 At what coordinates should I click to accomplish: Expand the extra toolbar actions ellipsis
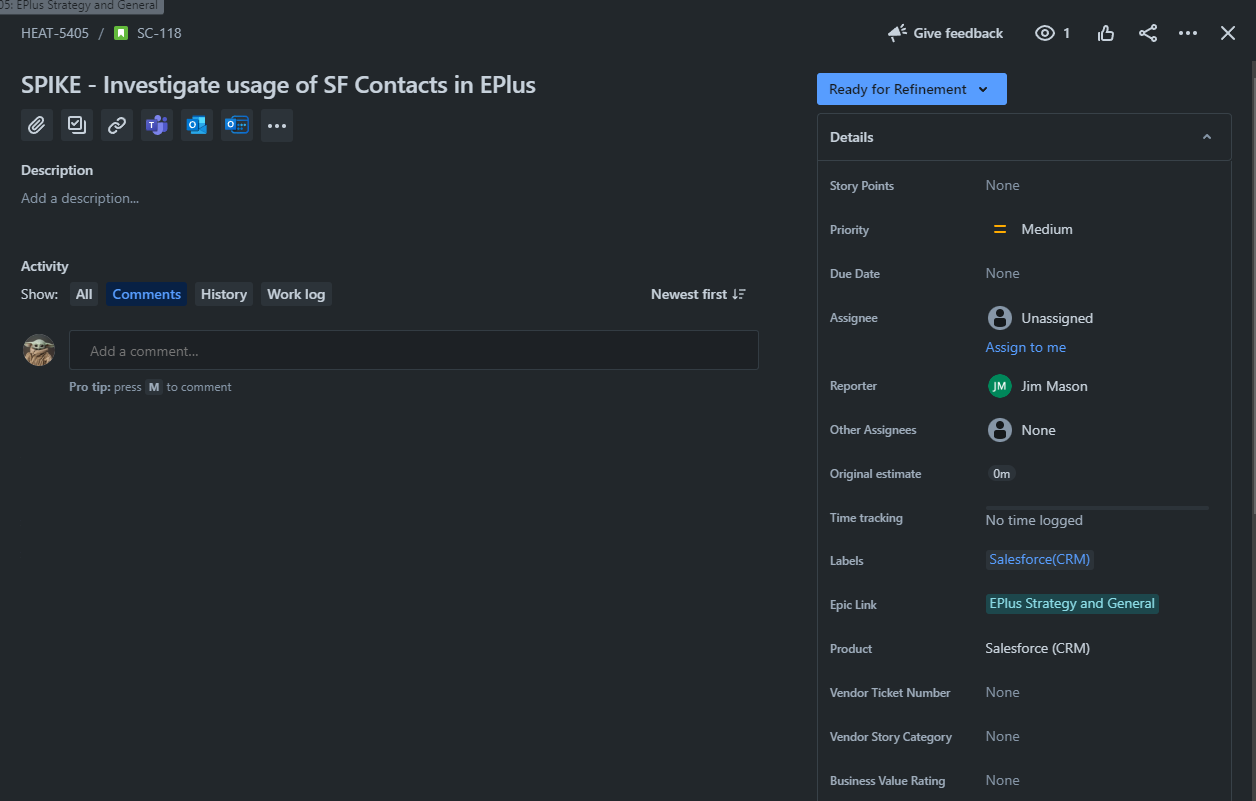point(277,125)
